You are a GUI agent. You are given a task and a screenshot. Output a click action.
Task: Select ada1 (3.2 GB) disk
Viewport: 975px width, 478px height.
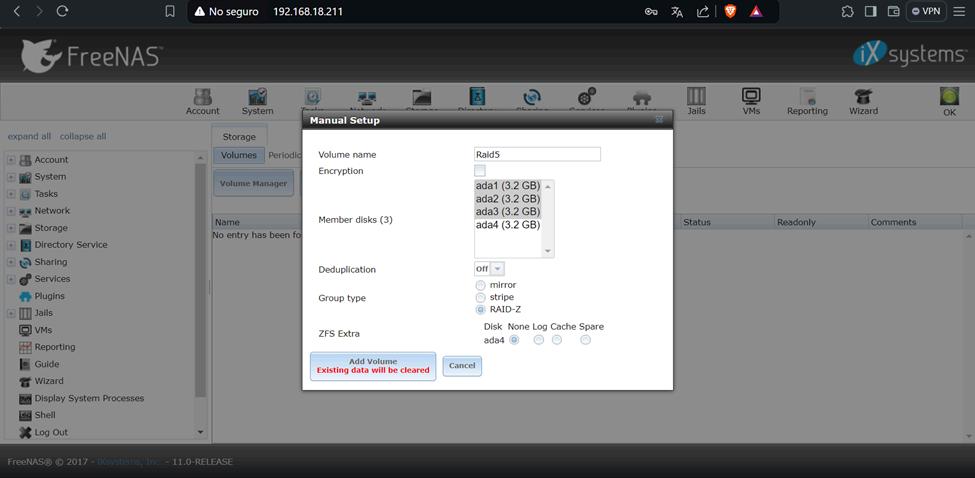click(x=507, y=186)
